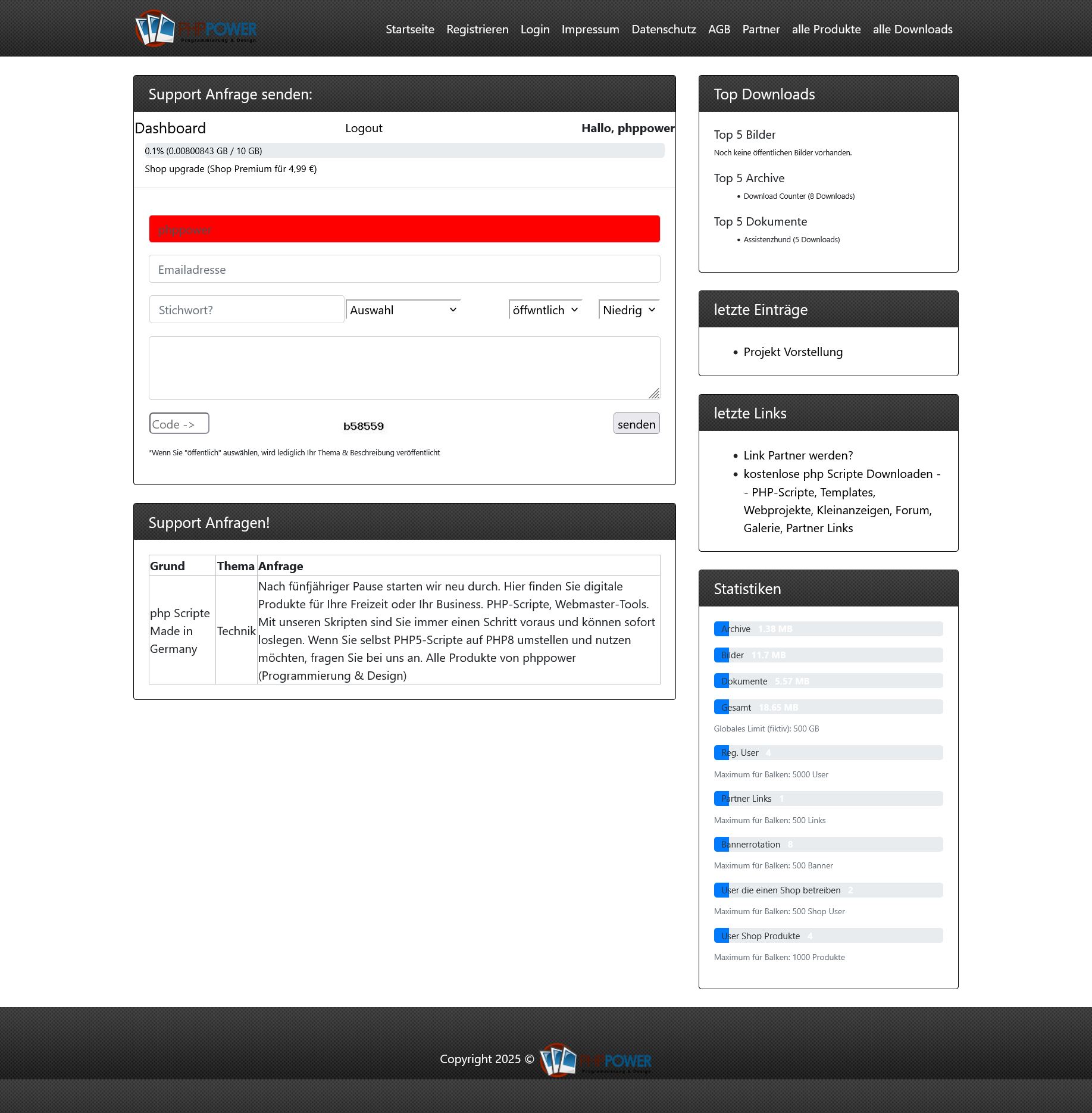Focus the Emailadresse input field
The width and height of the screenshot is (1092, 1113).
[x=404, y=269]
